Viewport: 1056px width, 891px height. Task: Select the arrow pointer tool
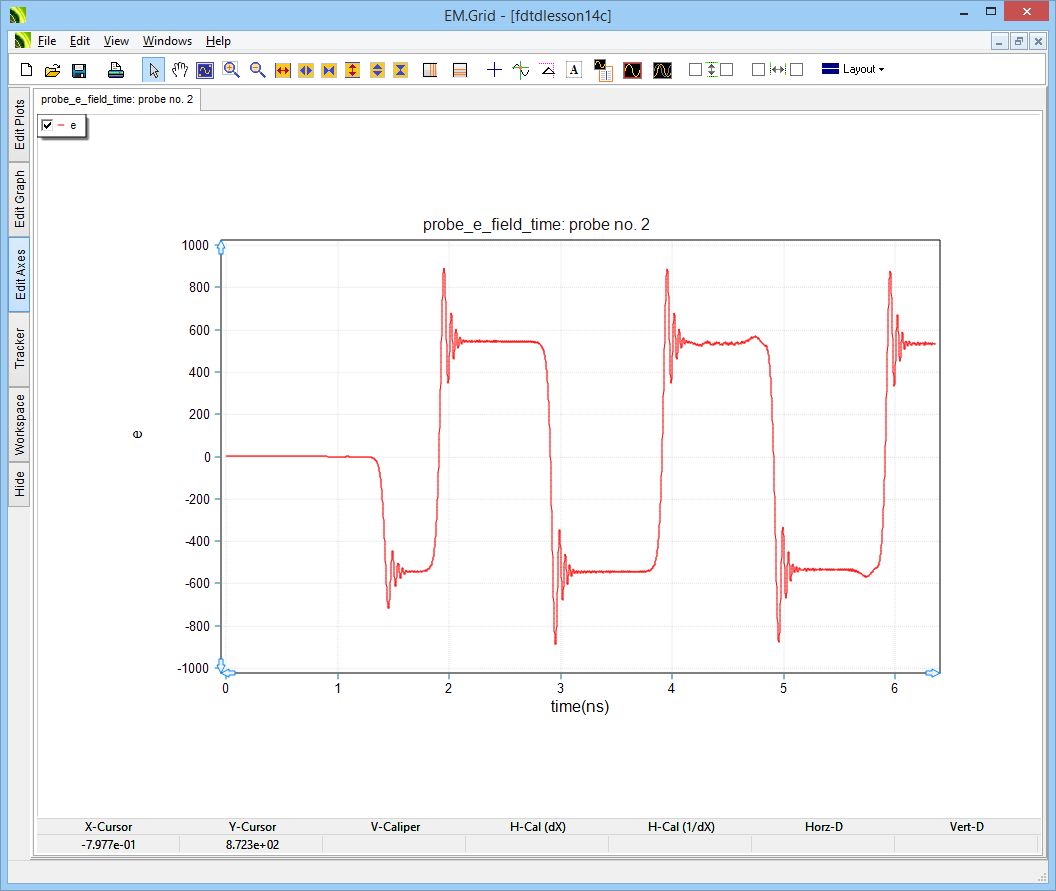[154, 70]
